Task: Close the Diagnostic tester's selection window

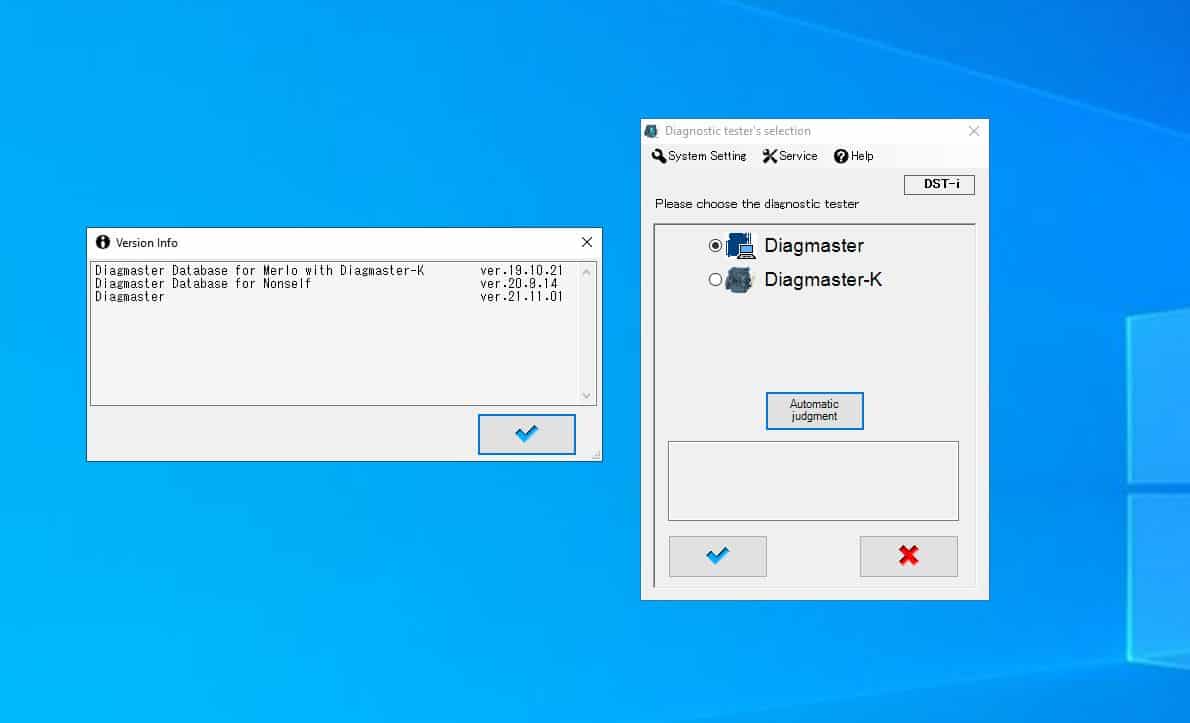Action: click(x=974, y=131)
